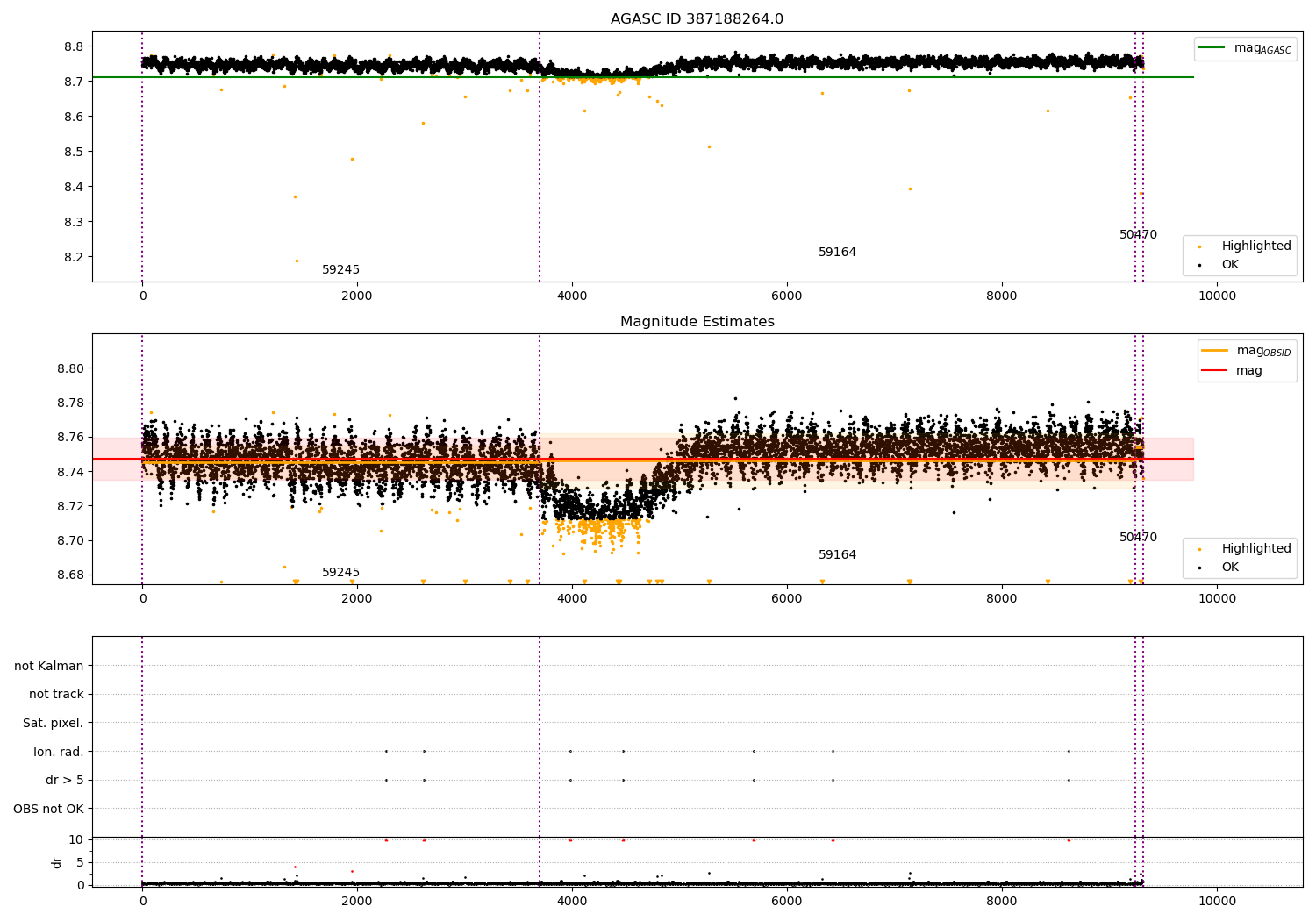Click obsid label 59245 in top plot
This screenshot has height=921, width=1316.
[340, 270]
